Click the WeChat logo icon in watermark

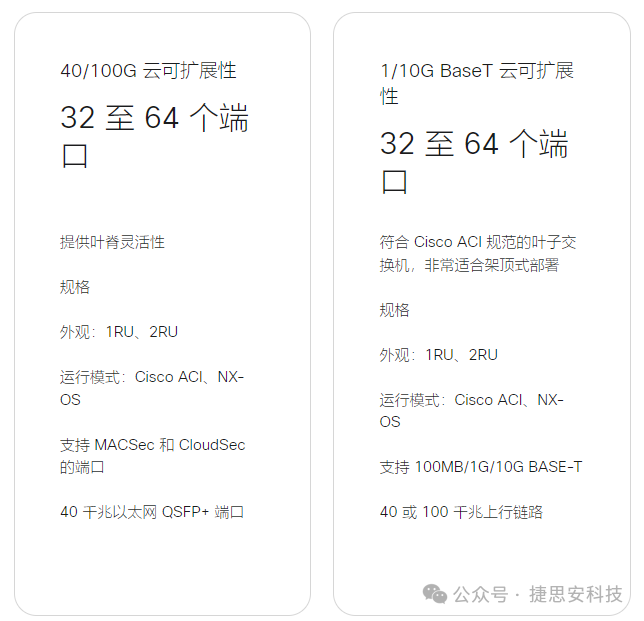click(x=435, y=594)
